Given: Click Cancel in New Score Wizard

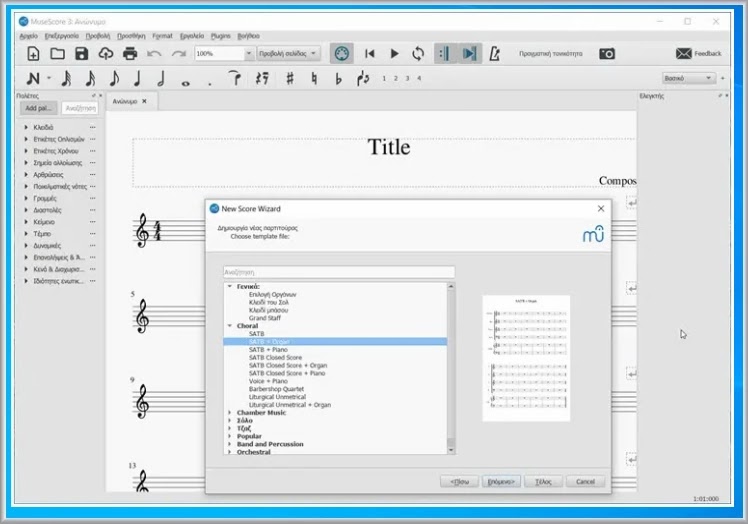Looking at the screenshot, I should click(585, 482).
